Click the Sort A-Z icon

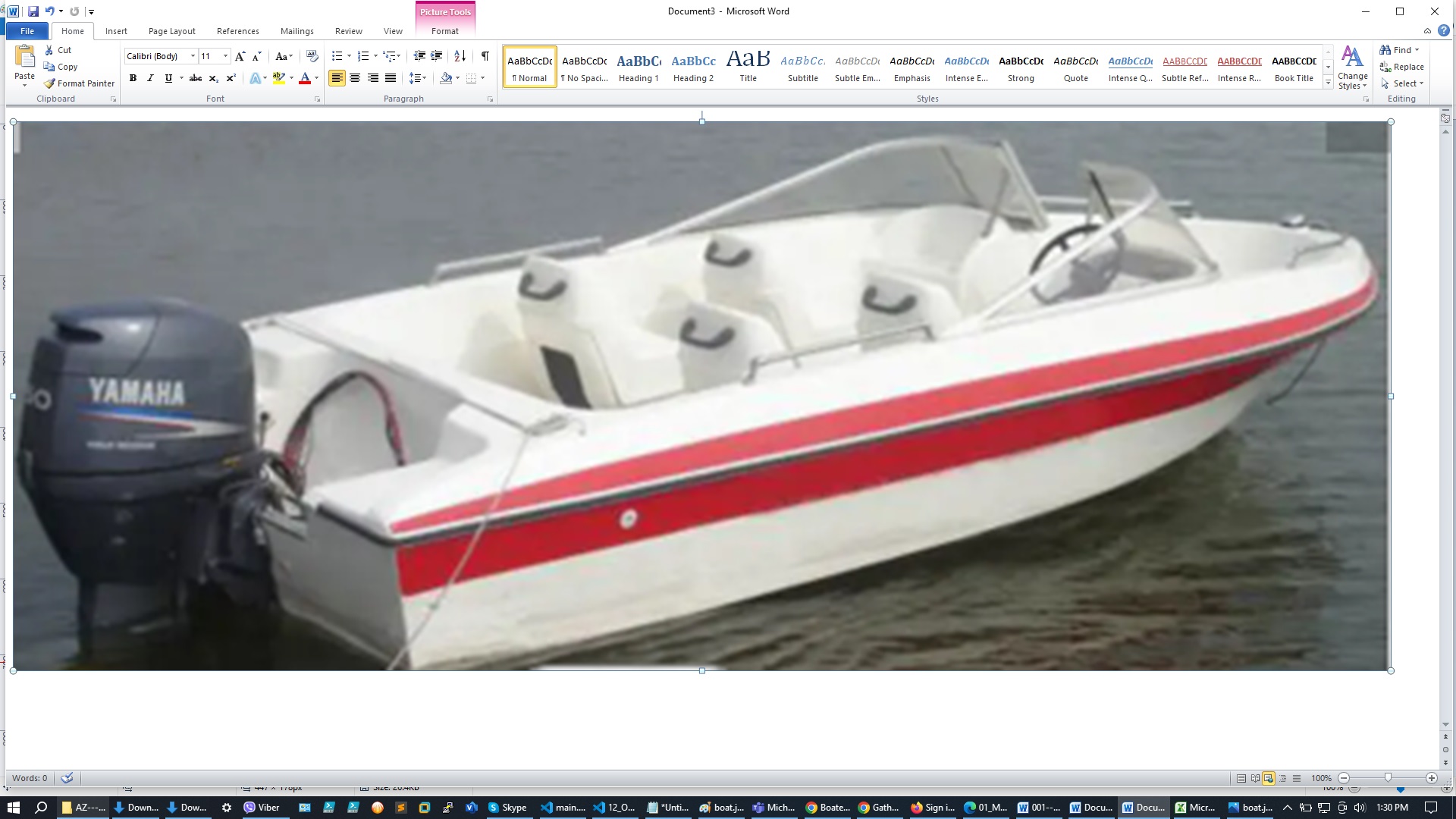pyautogui.click(x=460, y=56)
